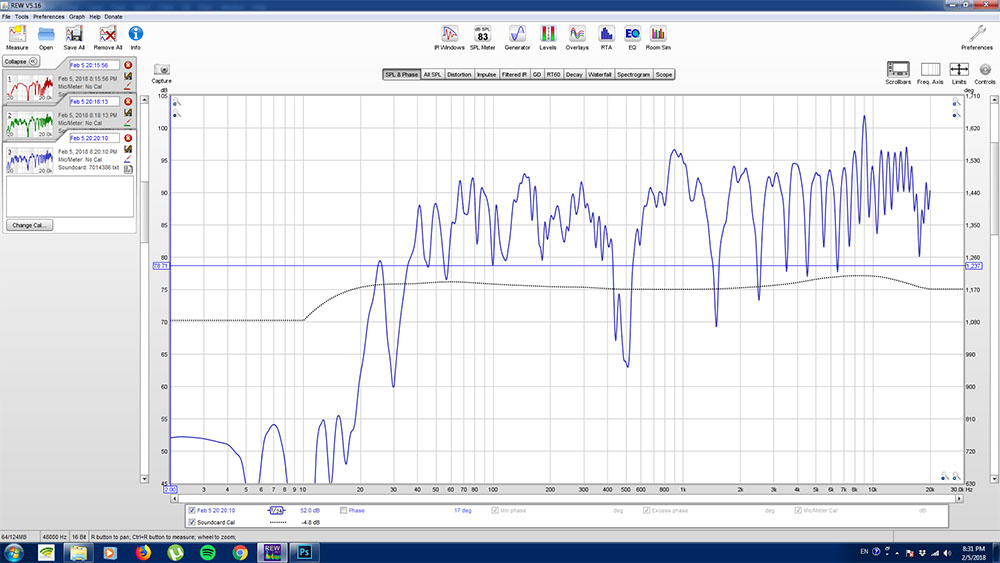Open the Preferences menu

[x=48, y=17]
